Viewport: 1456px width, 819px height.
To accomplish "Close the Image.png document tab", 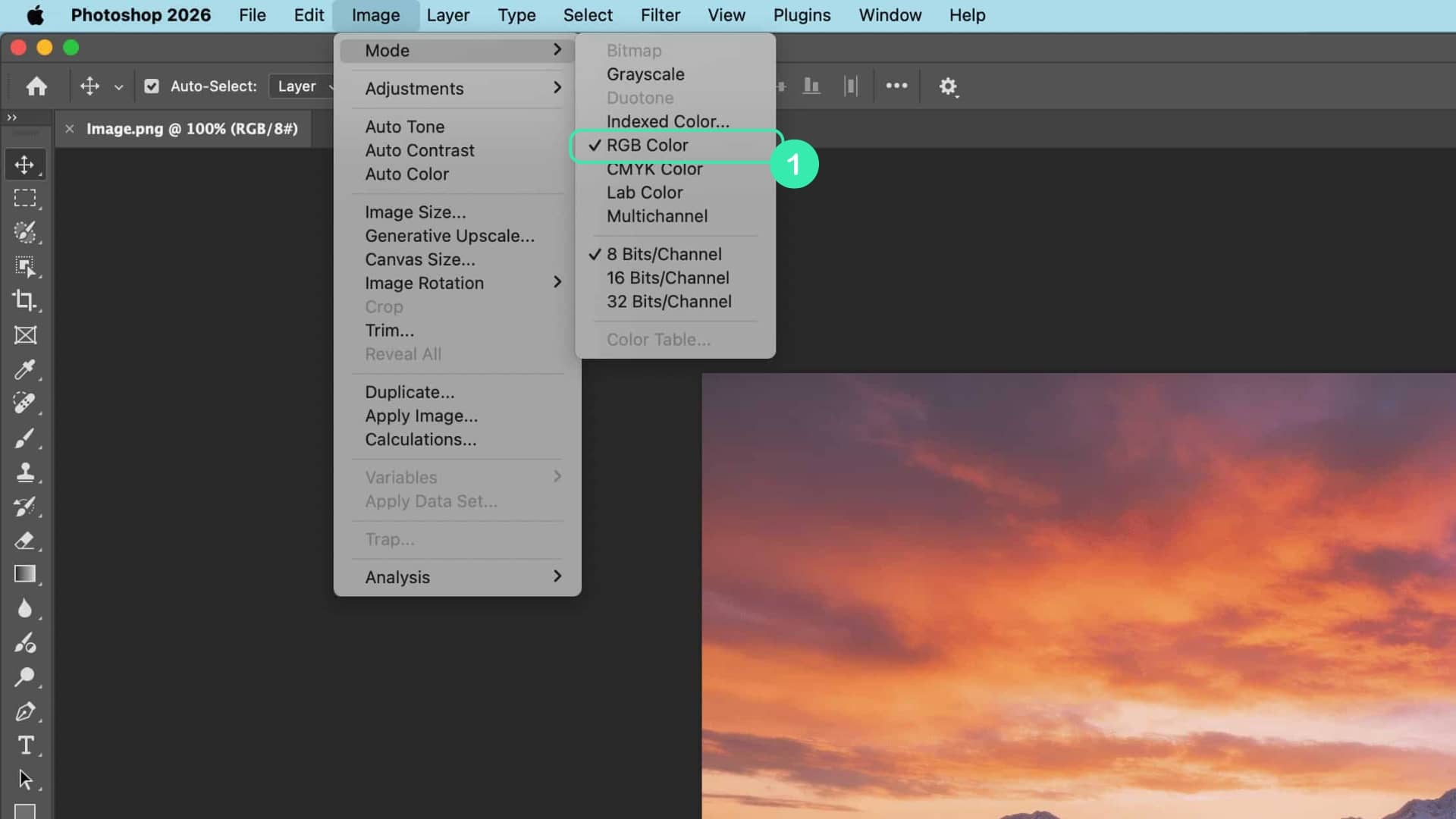I will coord(69,129).
